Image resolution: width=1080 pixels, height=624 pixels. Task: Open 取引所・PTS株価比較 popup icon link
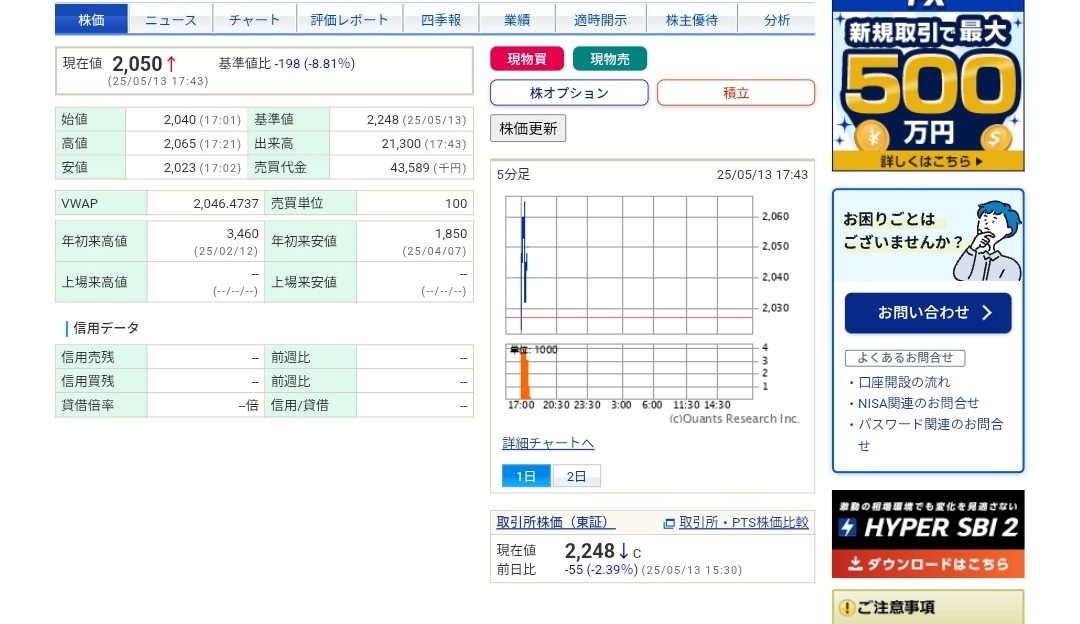(x=736, y=523)
